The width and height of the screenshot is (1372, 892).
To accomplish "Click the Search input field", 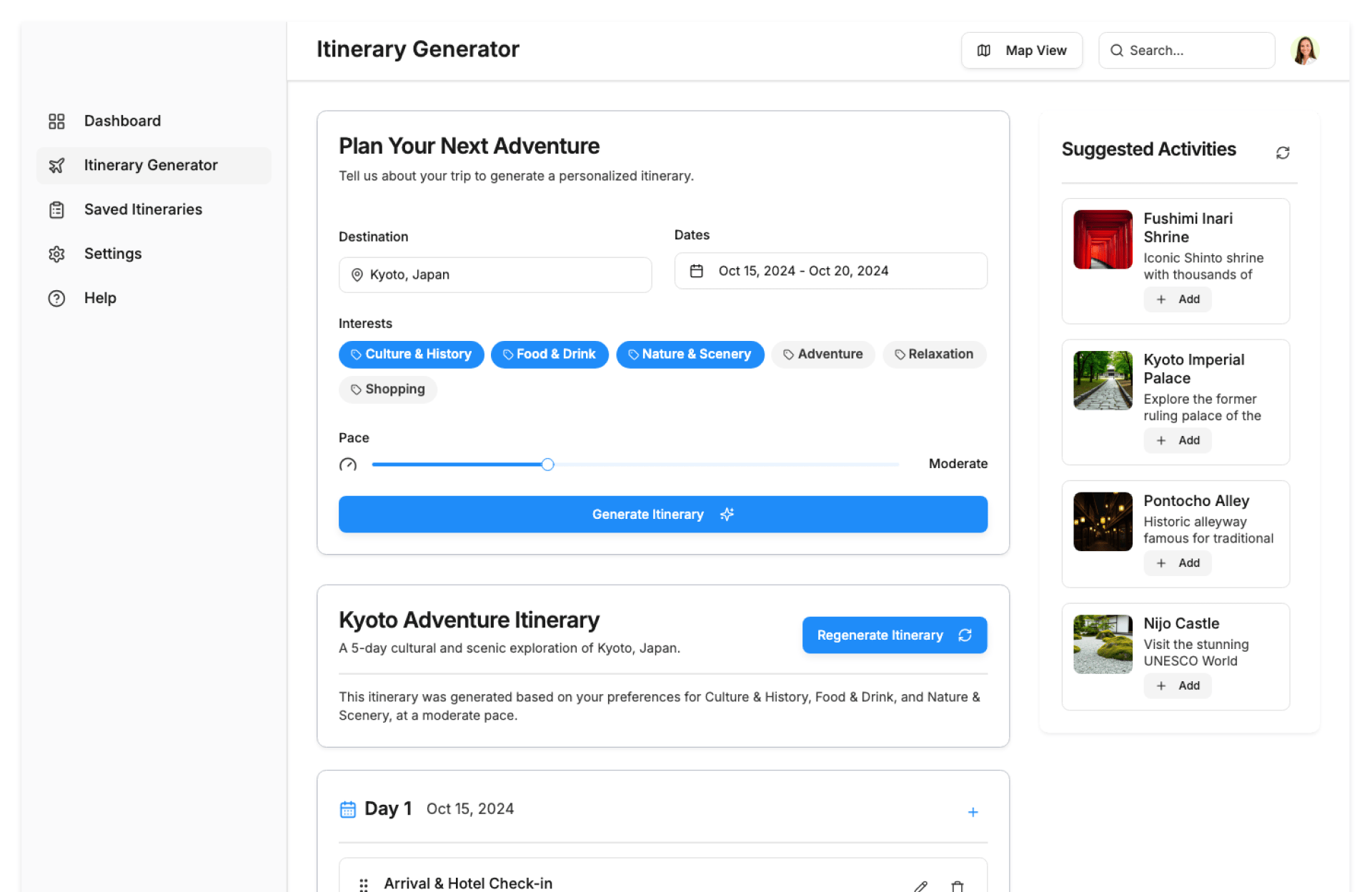I will tap(1186, 50).
